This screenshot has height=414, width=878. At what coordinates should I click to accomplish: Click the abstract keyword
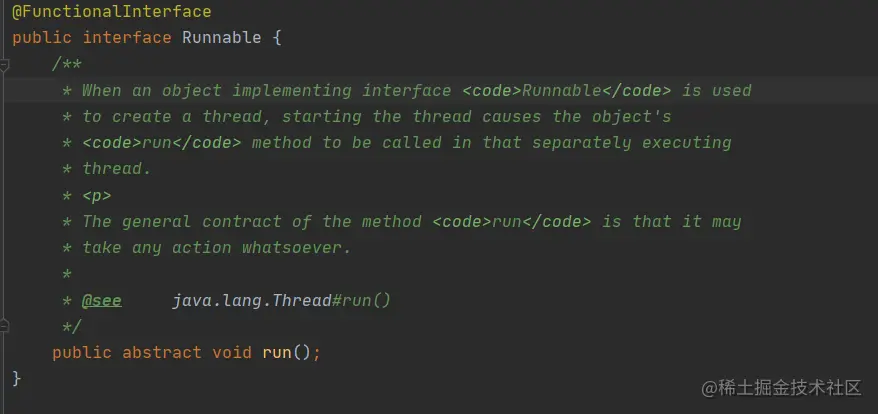point(162,352)
